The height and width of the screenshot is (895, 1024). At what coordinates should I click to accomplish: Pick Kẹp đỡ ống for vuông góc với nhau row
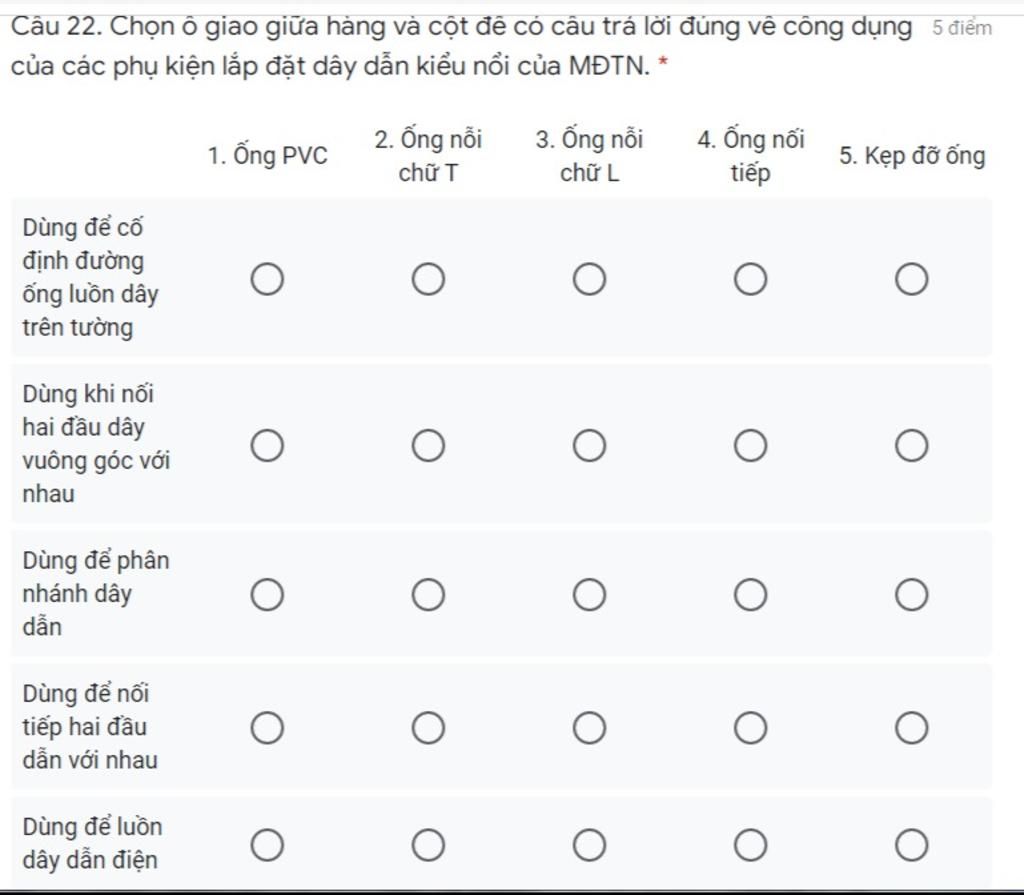pyautogui.click(x=911, y=446)
